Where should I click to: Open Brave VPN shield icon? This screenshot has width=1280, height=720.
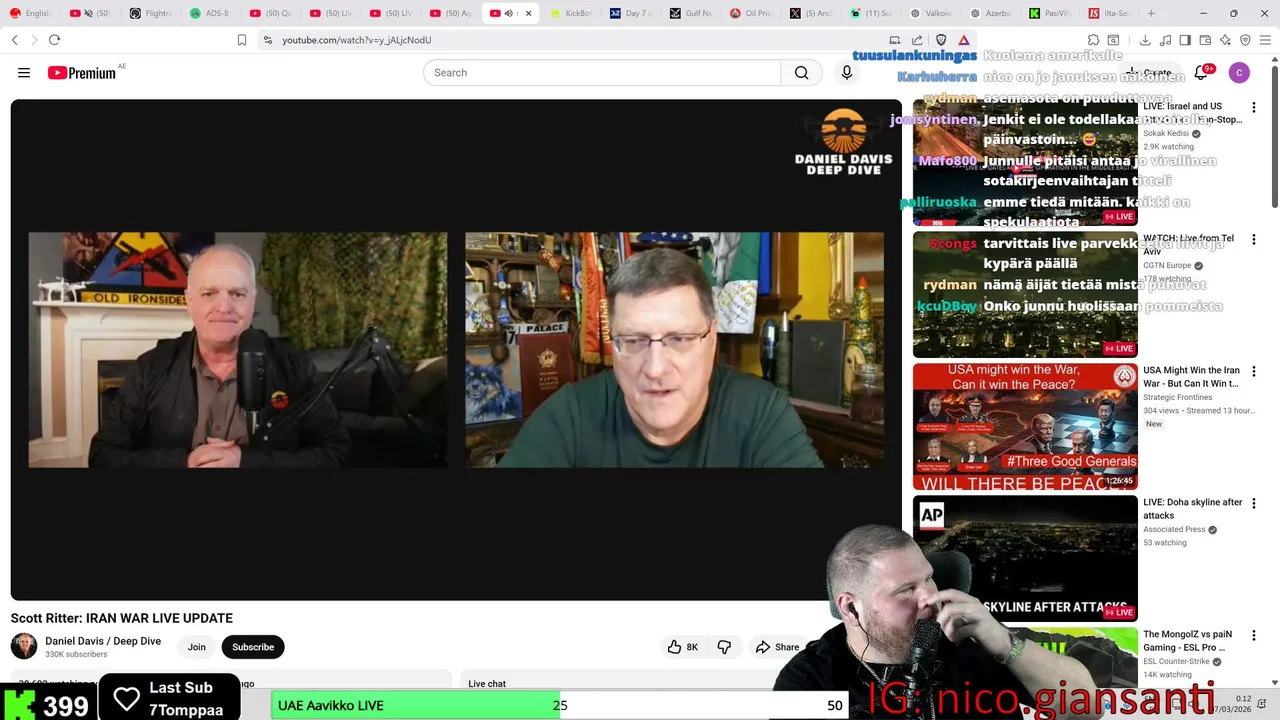click(1245, 40)
